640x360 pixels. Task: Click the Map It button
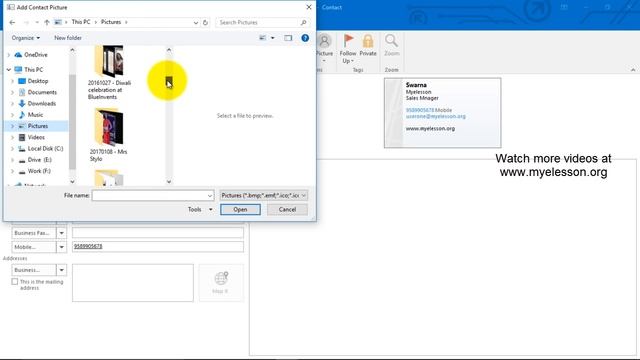221,283
